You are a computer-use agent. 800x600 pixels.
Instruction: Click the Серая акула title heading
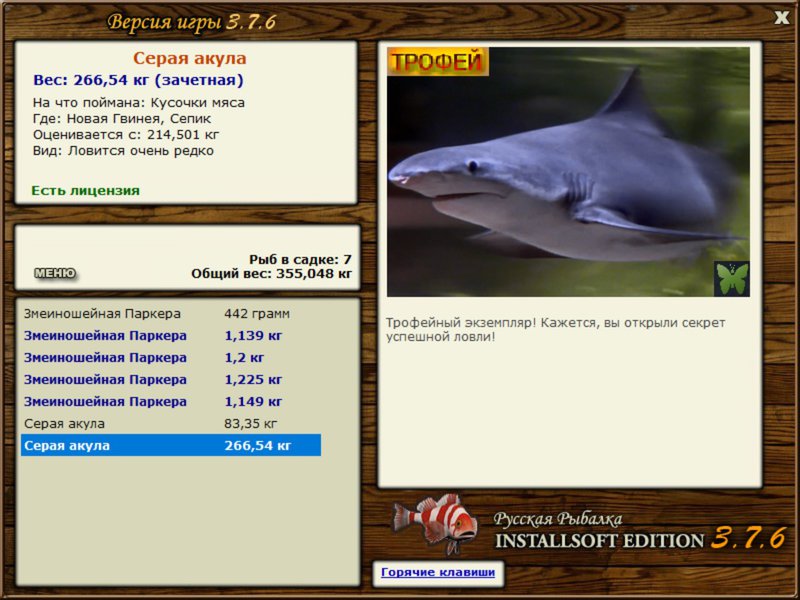tap(190, 58)
